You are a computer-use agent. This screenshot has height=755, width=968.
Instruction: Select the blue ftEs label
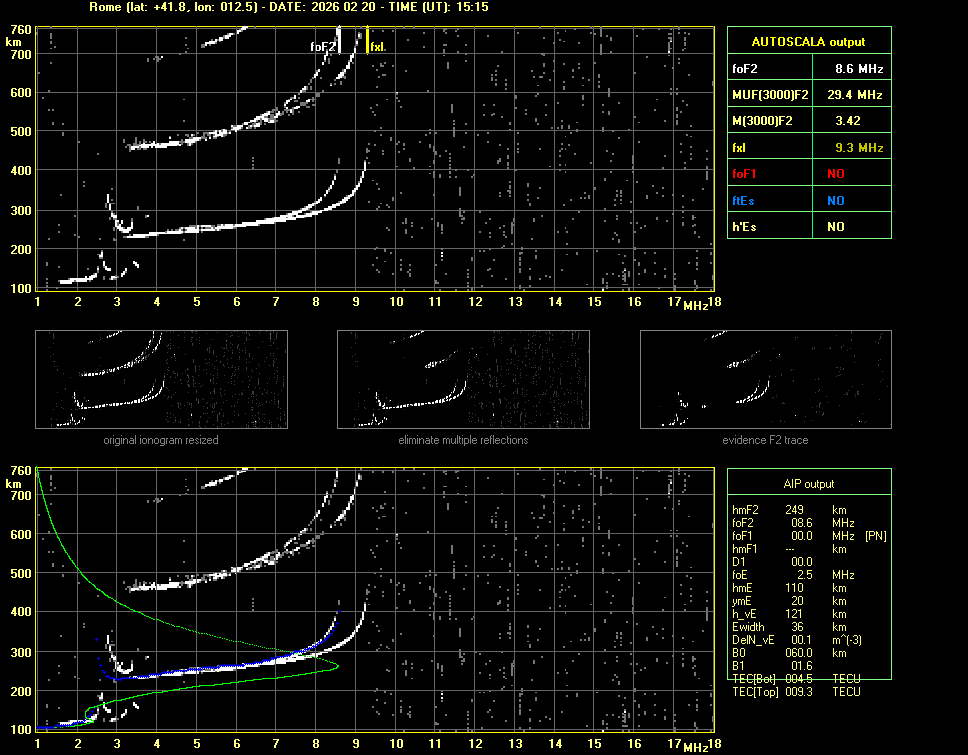[743, 200]
